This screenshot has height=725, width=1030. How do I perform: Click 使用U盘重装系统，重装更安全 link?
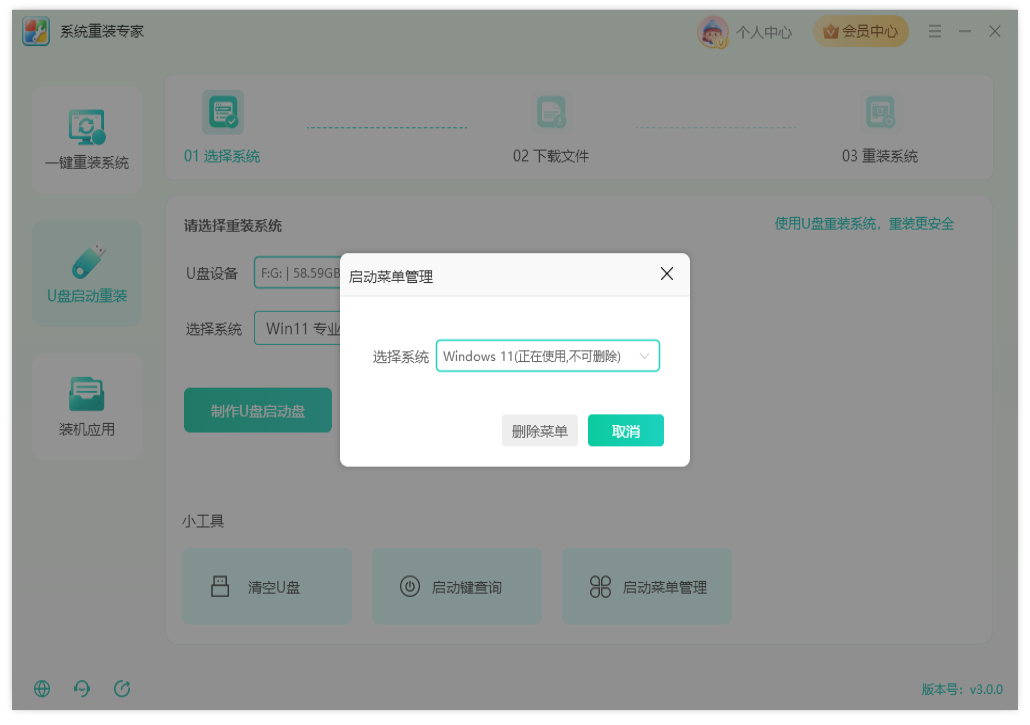coord(864,224)
